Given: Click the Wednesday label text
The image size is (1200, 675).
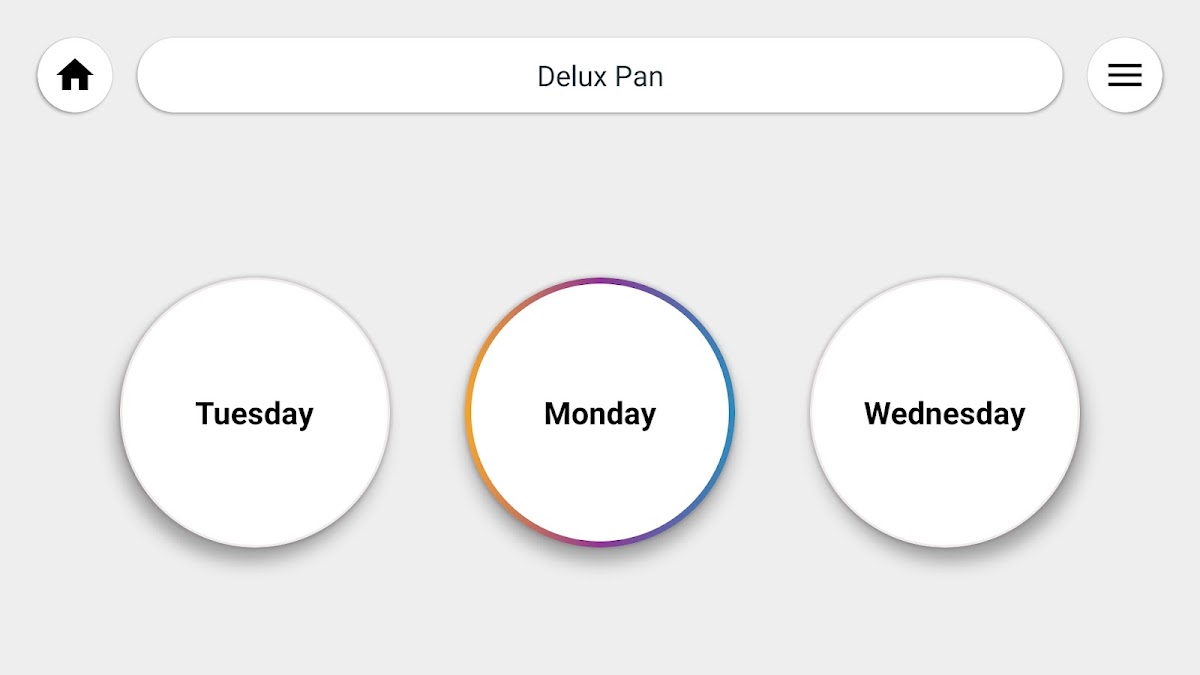Looking at the screenshot, I should 944,414.
